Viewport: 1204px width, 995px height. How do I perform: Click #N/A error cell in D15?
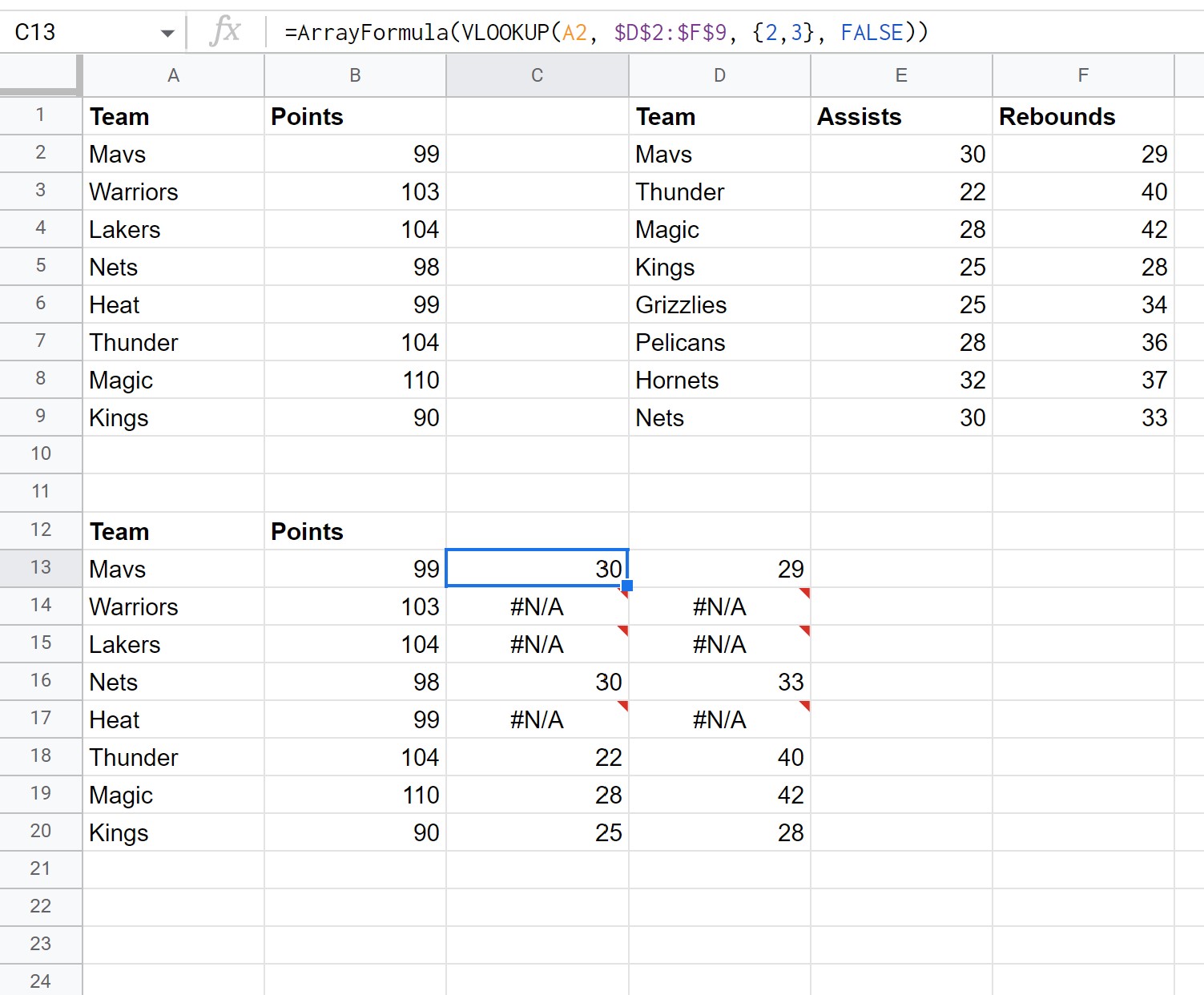[x=719, y=644]
